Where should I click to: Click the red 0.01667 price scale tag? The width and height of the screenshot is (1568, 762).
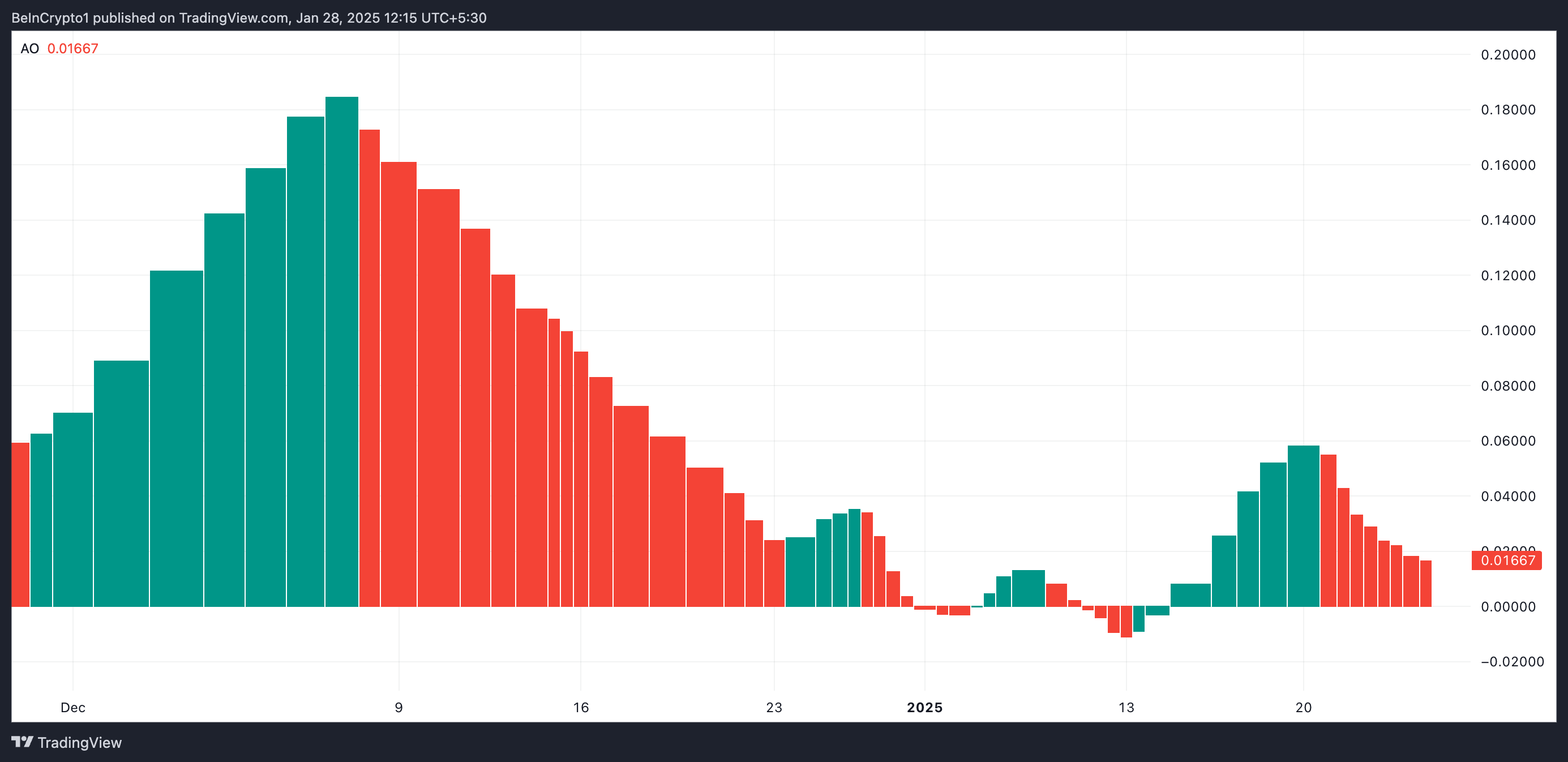1506,560
